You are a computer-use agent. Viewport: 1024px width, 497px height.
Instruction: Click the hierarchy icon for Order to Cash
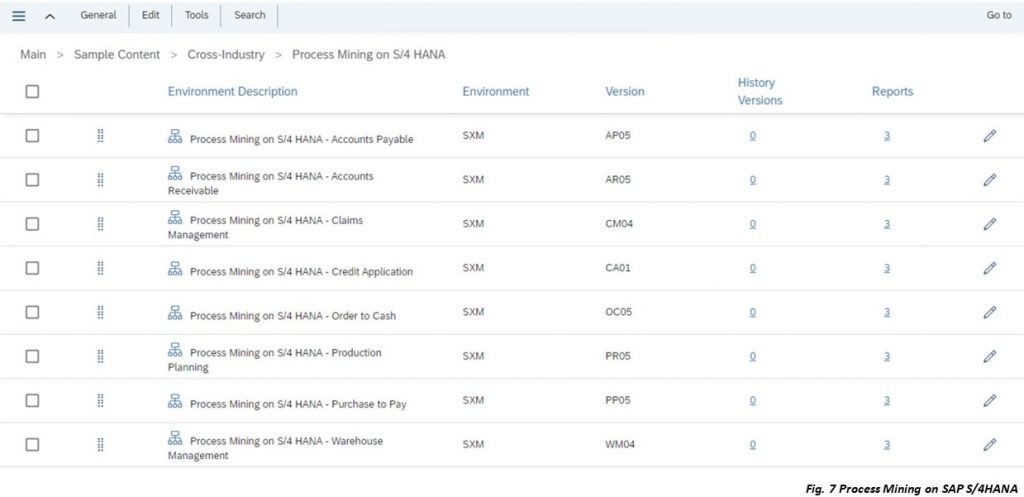(175, 313)
